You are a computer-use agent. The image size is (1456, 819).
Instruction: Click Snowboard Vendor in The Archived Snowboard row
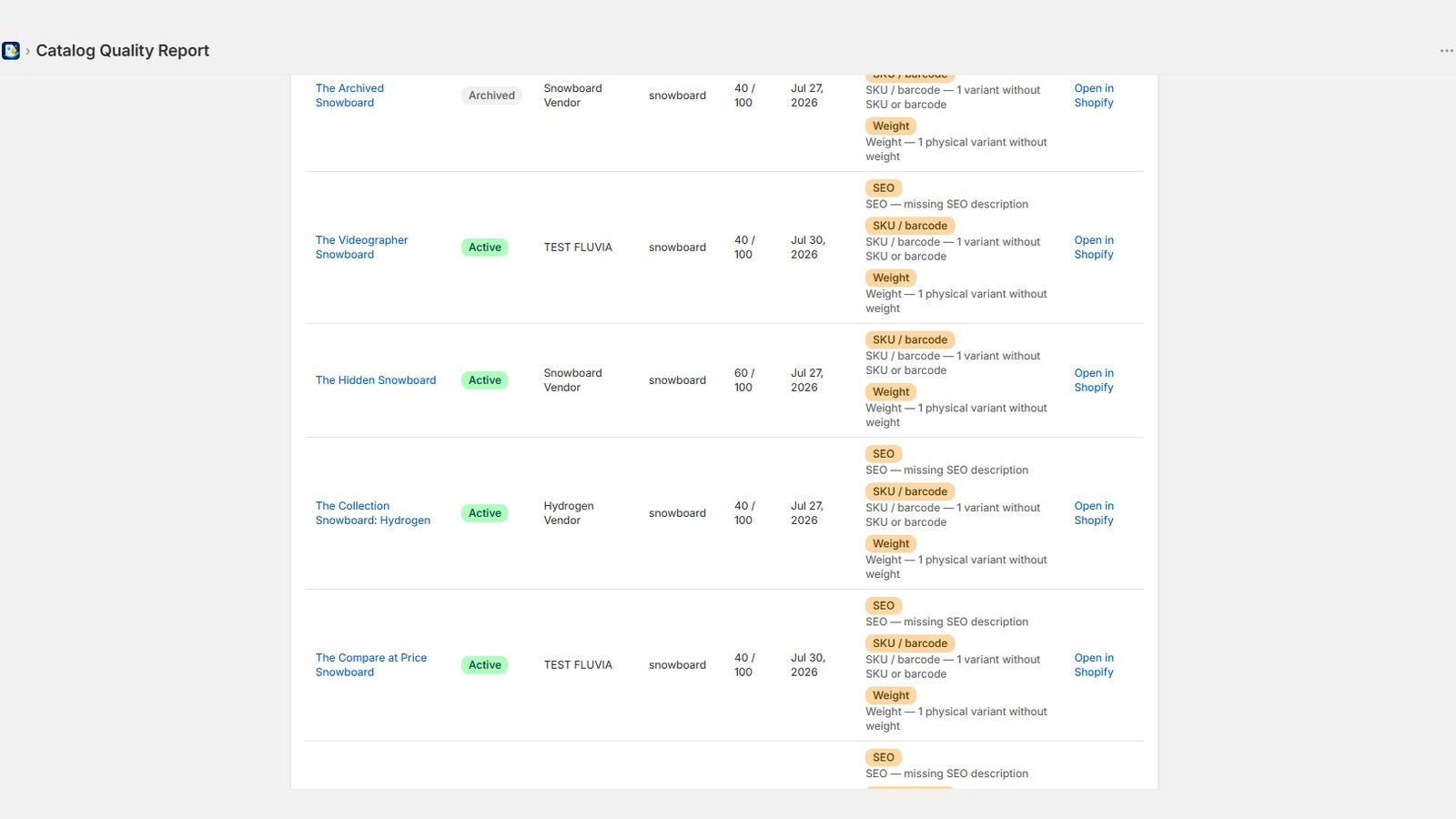coord(572,96)
